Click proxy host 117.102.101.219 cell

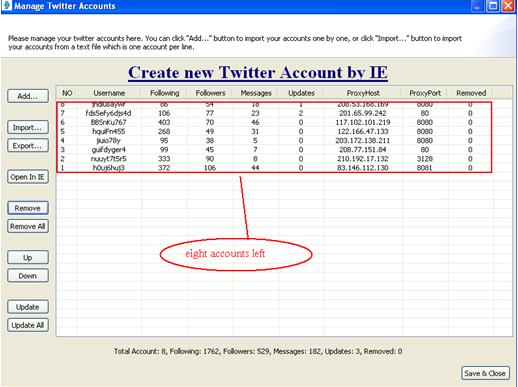(363, 122)
